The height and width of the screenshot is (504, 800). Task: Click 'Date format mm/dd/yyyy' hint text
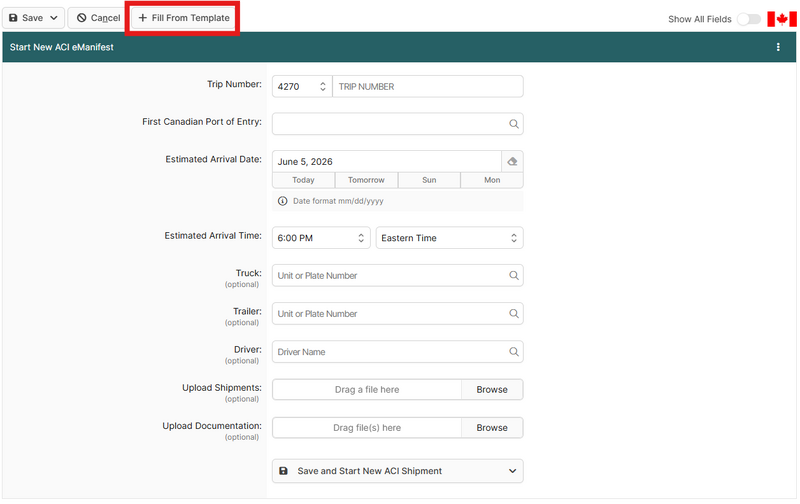(x=338, y=201)
